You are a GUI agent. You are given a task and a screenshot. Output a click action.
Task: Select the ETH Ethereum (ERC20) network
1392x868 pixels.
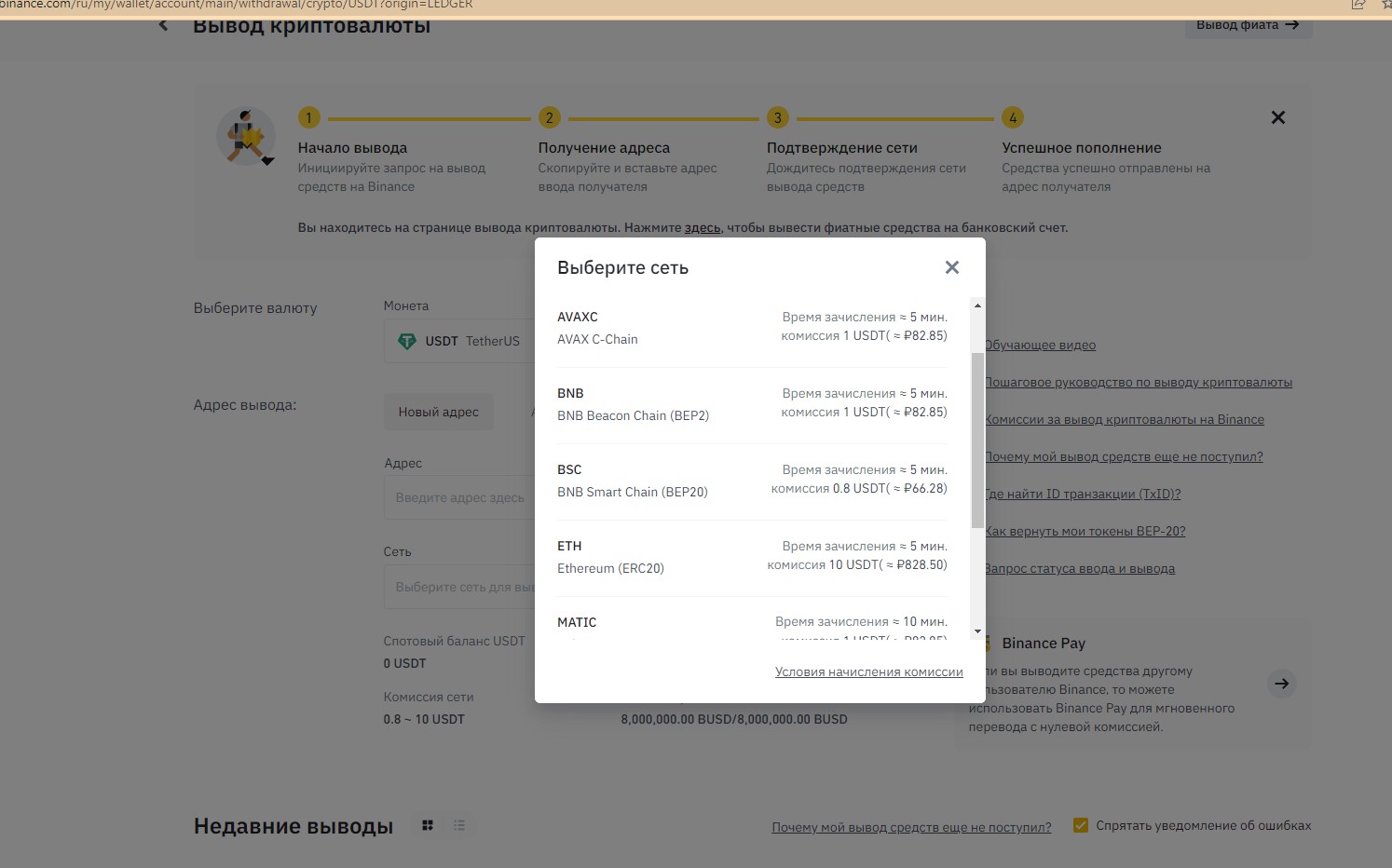coord(752,557)
